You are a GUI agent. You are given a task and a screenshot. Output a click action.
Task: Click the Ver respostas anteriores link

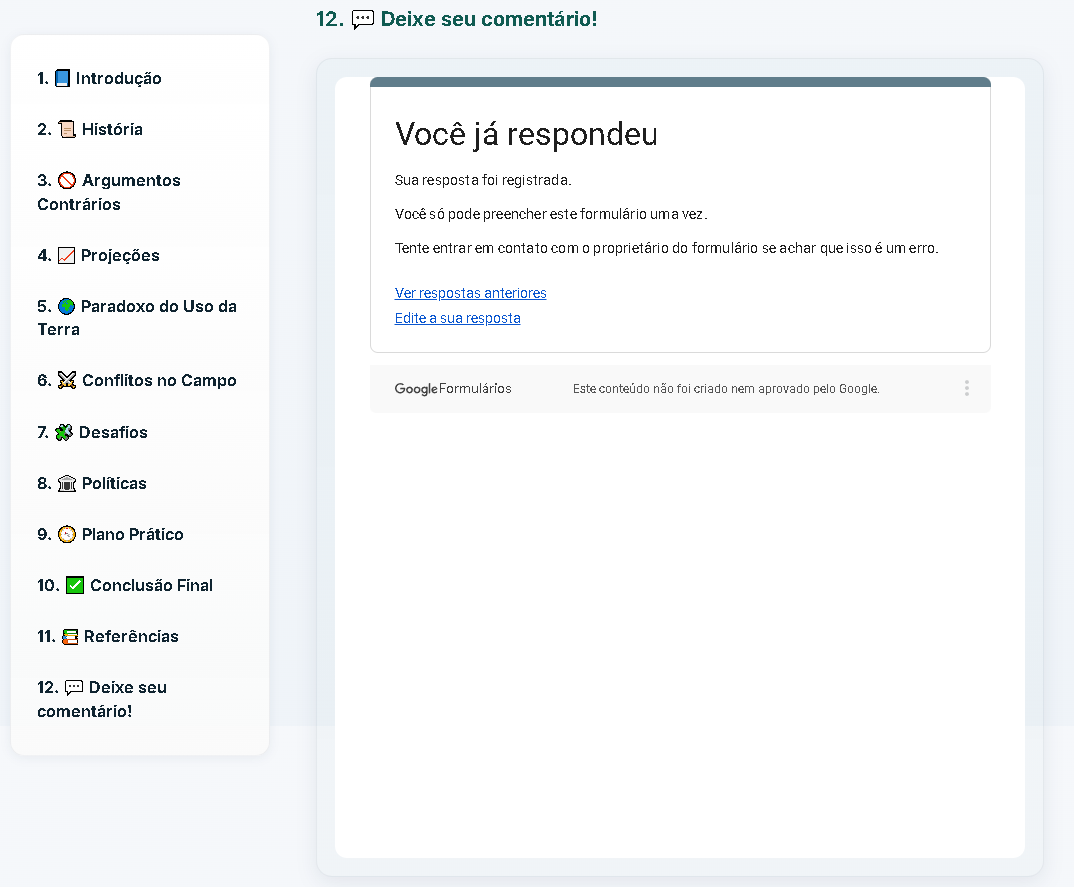click(x=471, y=293)
